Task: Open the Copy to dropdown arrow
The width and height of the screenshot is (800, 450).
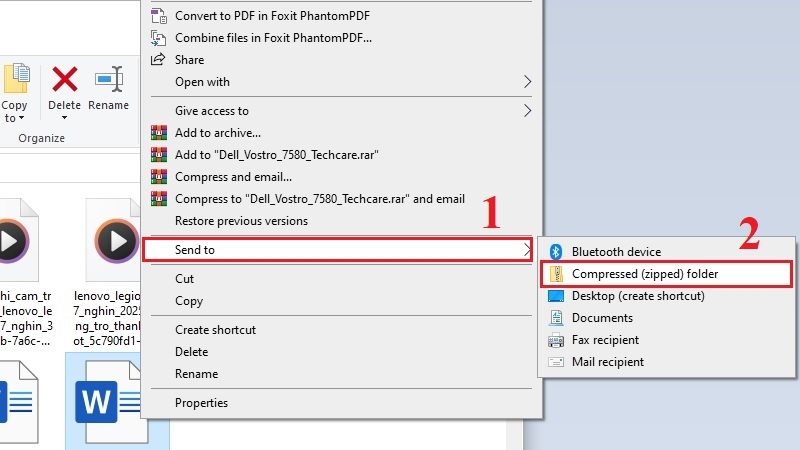Action: point(21,118)
